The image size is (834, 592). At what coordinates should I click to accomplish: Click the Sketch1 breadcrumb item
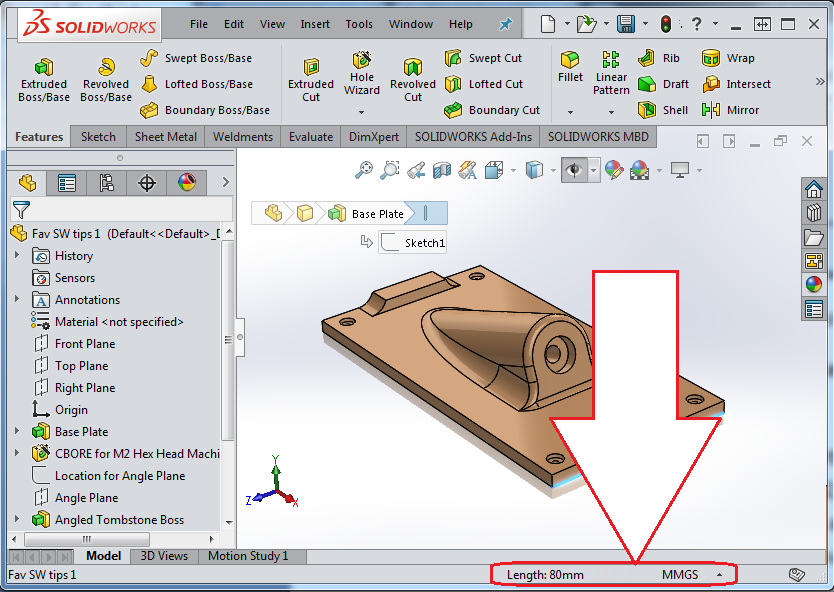pos(413,243)
